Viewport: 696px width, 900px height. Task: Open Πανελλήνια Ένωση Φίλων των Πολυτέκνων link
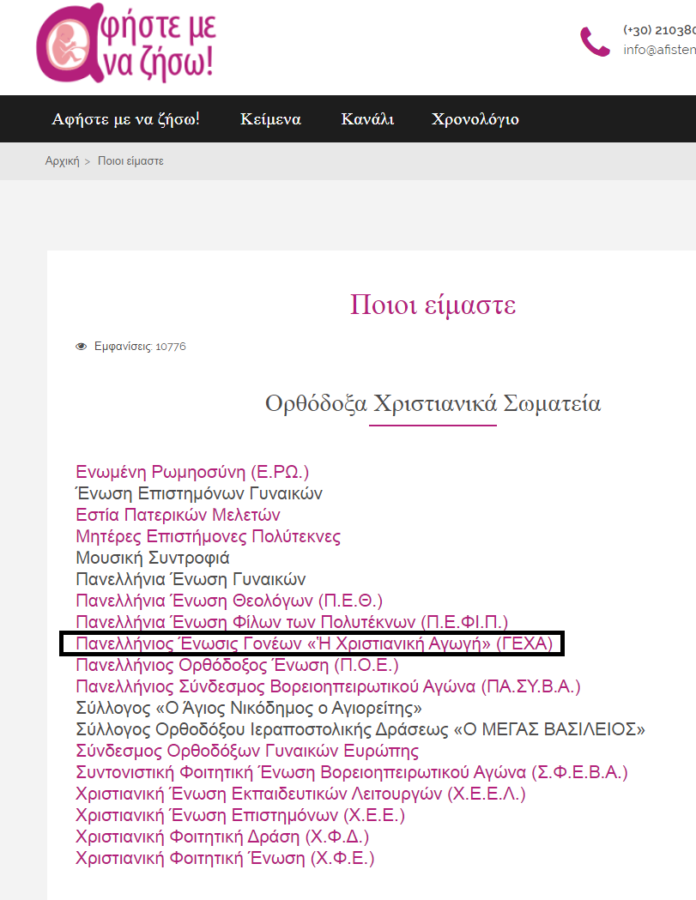[292, 622]
